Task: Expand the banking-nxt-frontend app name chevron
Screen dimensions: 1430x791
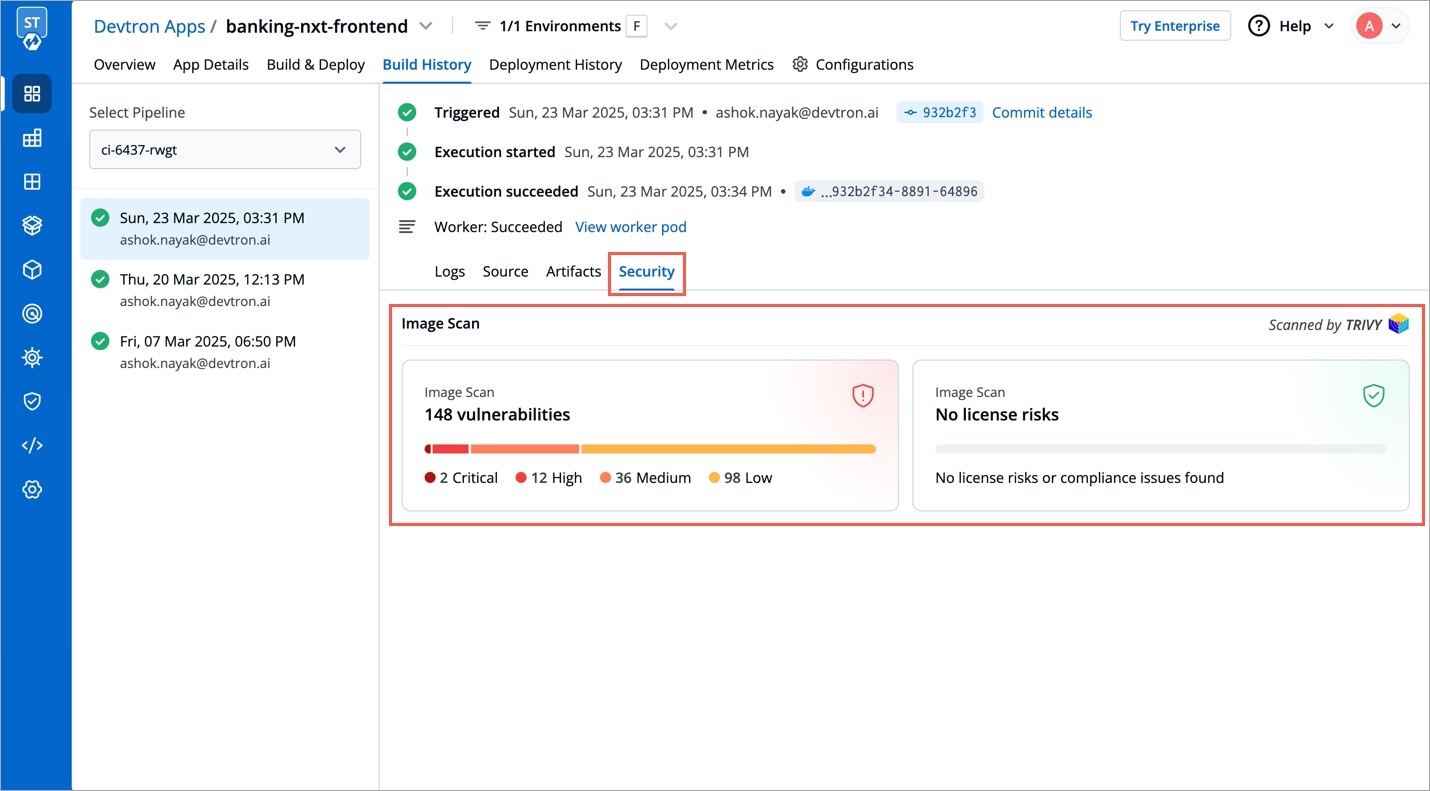Action: point(426,26)
